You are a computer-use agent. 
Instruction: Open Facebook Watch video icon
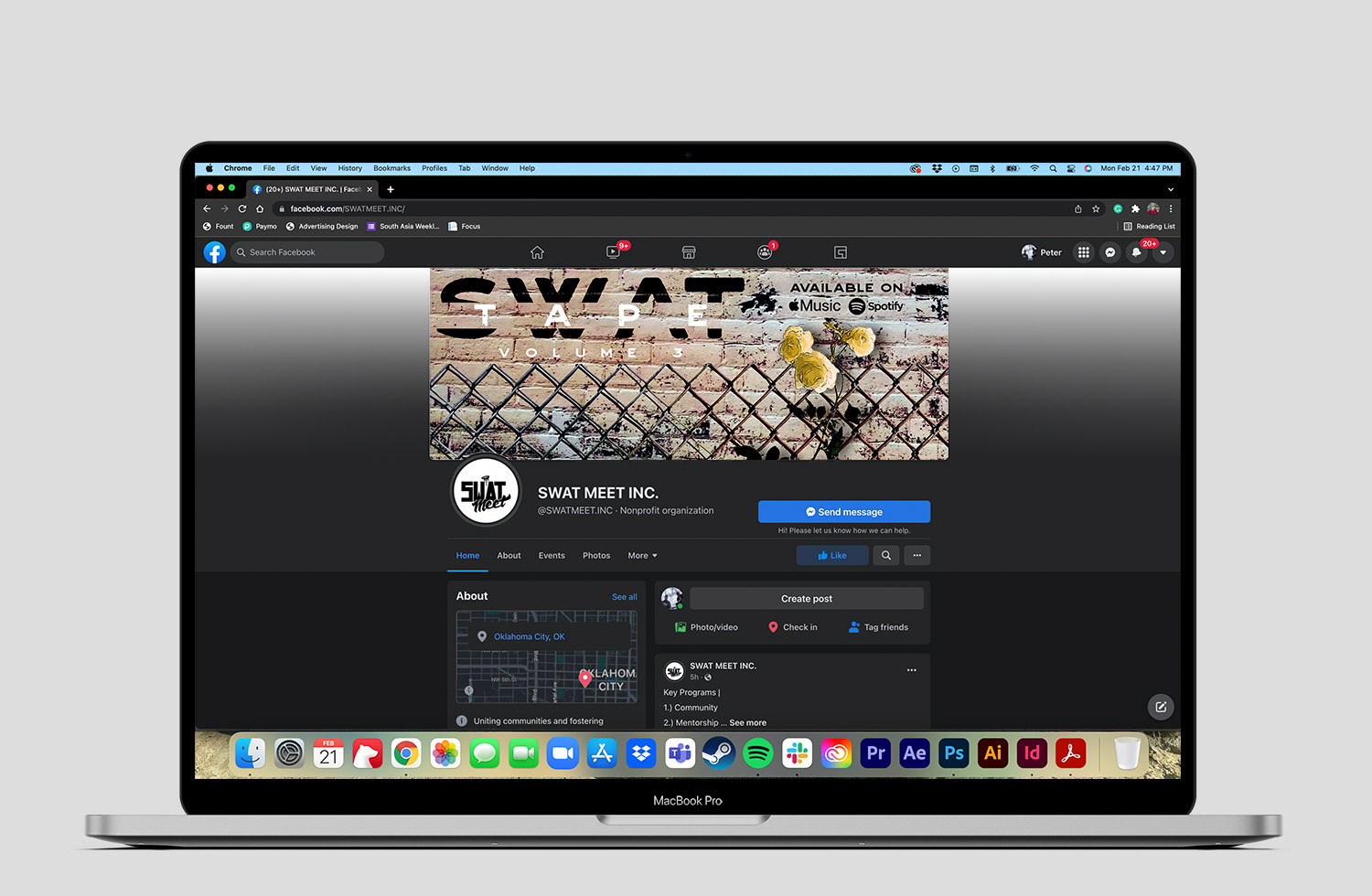pyautogui.click(x=613, y=252)
